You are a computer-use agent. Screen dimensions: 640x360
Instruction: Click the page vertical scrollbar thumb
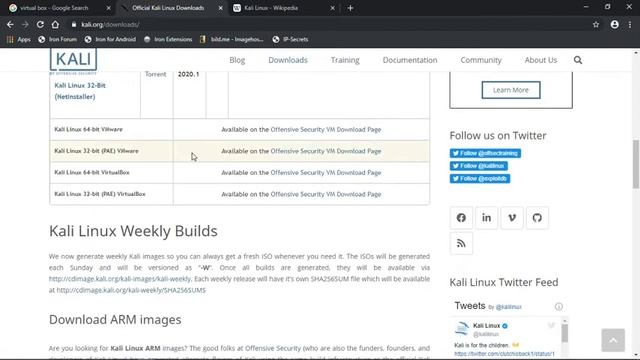coord(636,164)
